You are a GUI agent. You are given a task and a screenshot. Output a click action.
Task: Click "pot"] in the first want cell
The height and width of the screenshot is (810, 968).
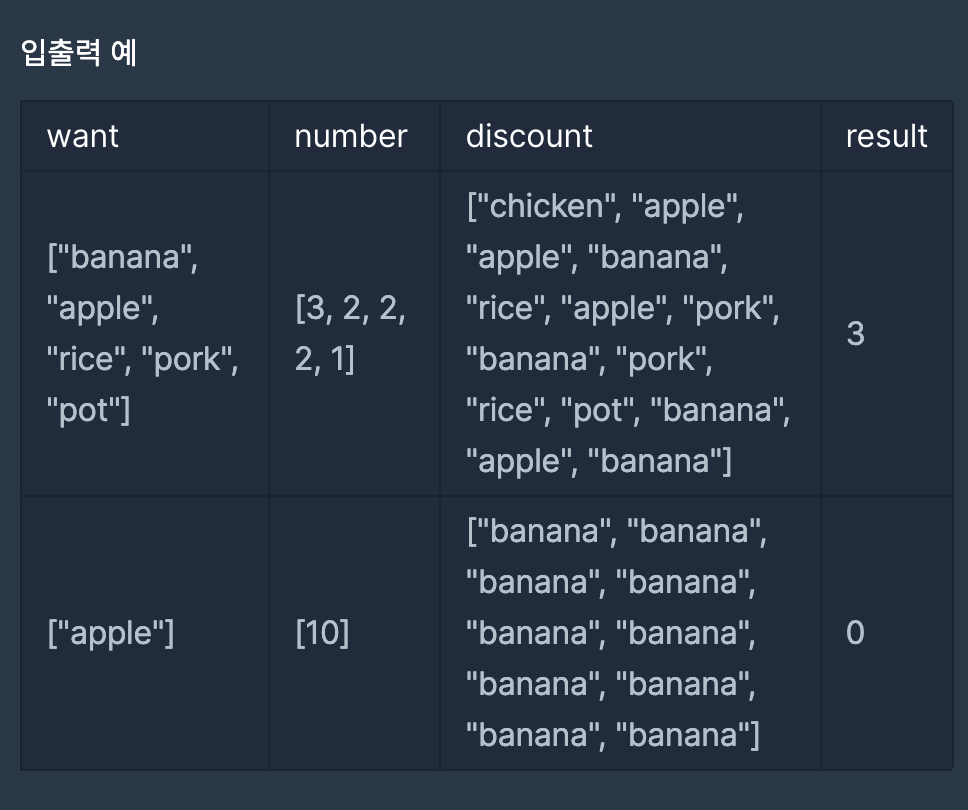[x=89, y=410]
